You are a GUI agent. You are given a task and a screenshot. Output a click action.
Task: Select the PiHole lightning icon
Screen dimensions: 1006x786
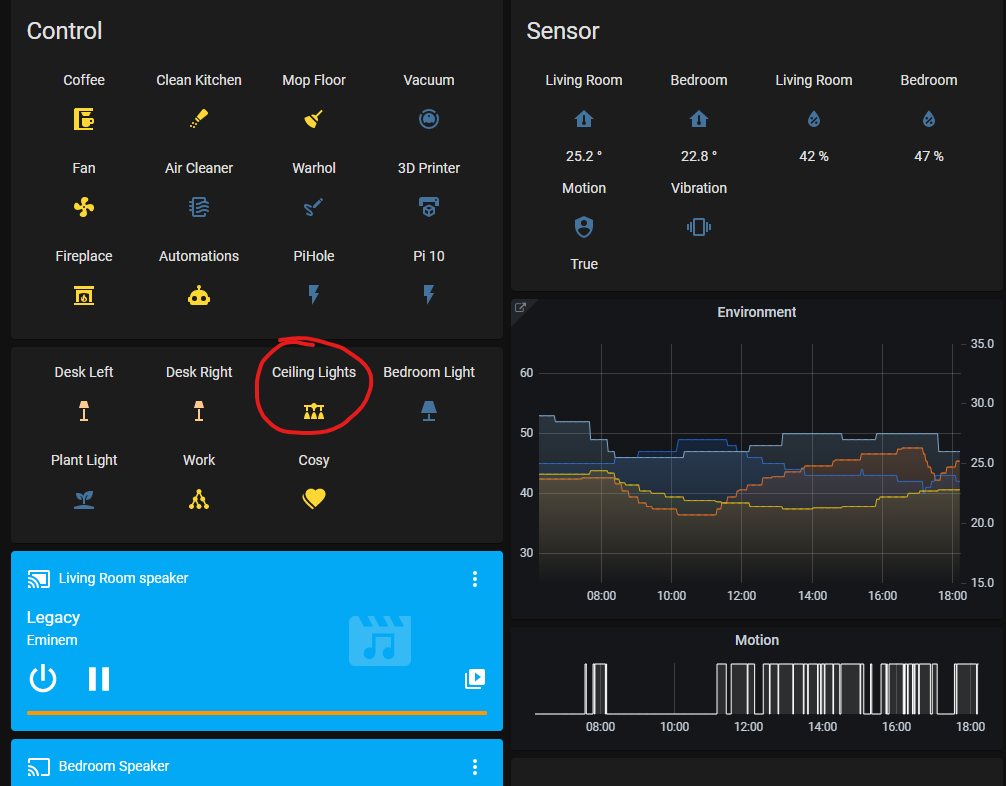click(x=313, y=295)
